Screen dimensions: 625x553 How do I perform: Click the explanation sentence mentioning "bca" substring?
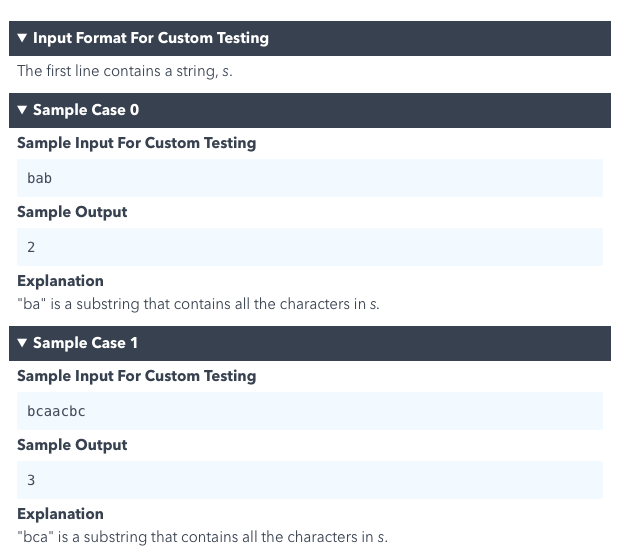pyautogui.click(x=202, y=537)
